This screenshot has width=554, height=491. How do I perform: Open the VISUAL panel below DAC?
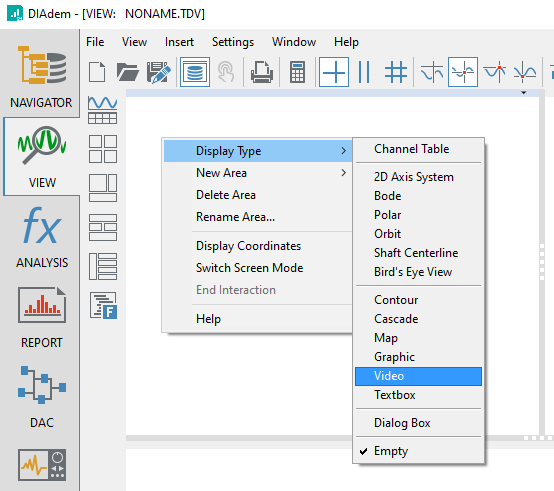click(41, 465)
